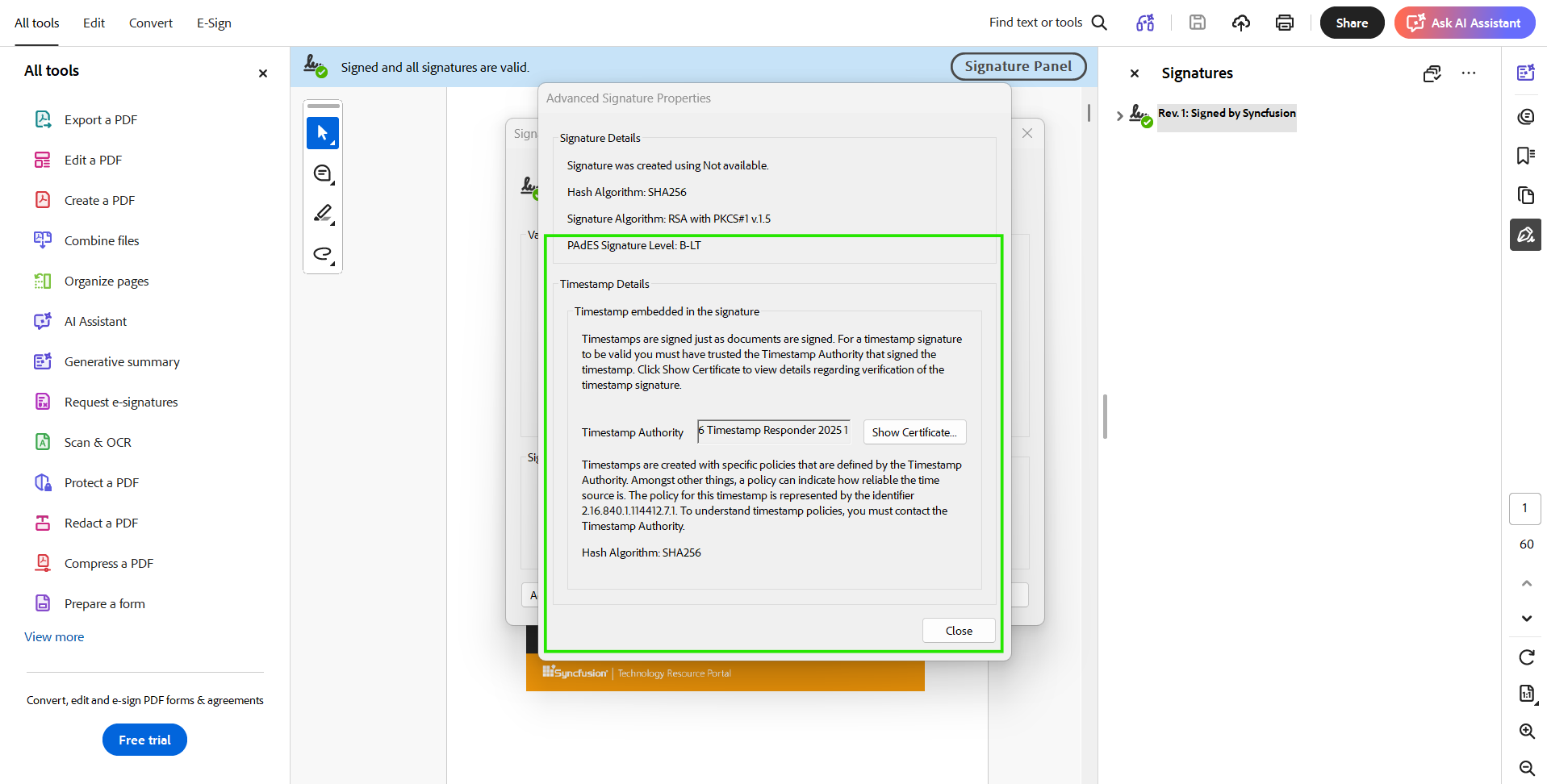Click the Ask AI Assistant button

(x=1465, y=23)
